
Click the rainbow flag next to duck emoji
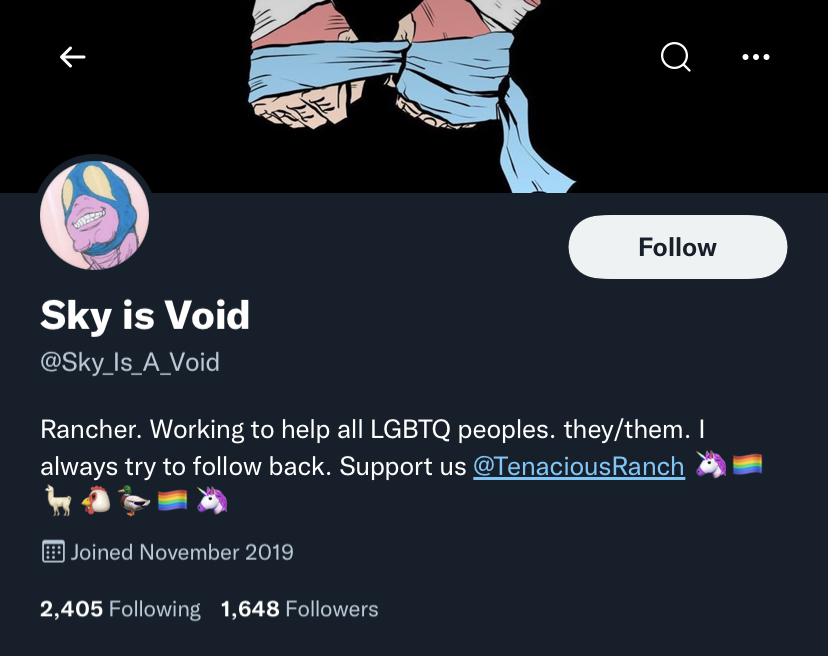(173, 500)
